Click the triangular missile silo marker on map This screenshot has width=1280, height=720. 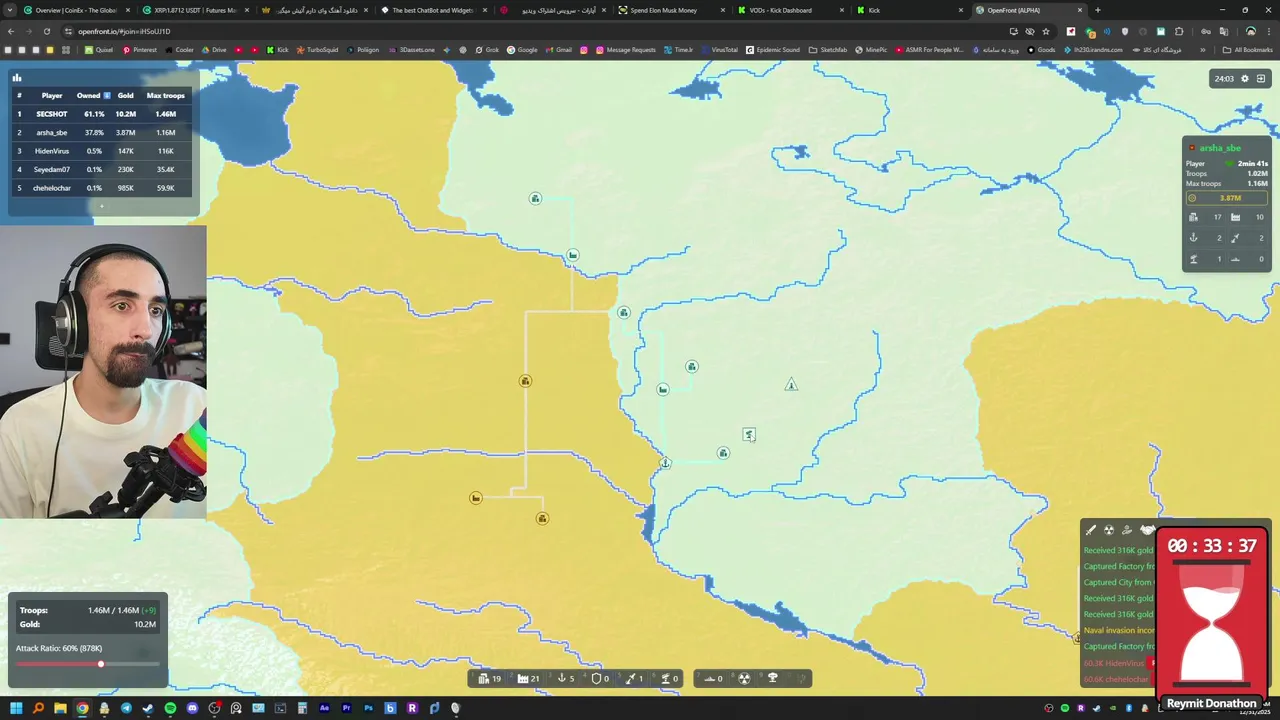tap(791, 385)
